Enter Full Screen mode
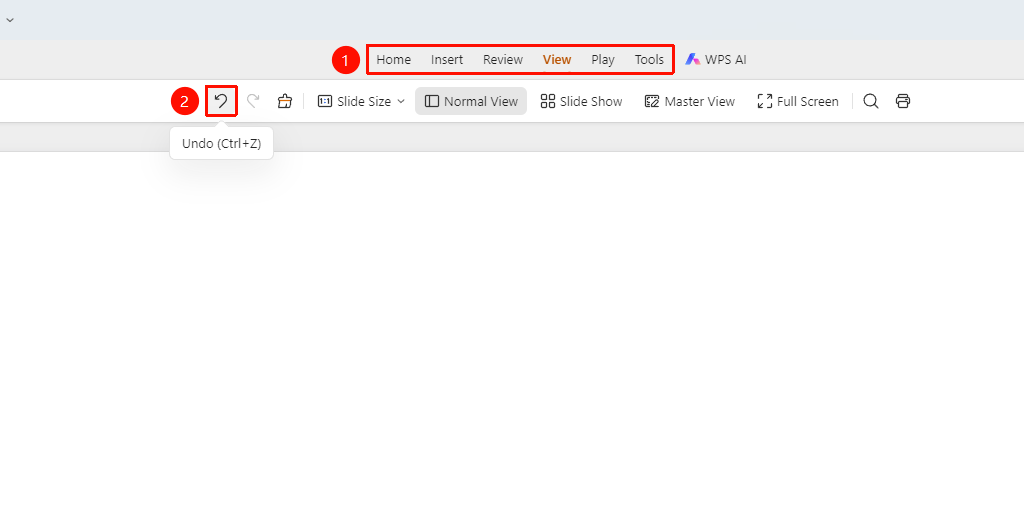Viewport: 1024px width, 508px height. [797, 101]
